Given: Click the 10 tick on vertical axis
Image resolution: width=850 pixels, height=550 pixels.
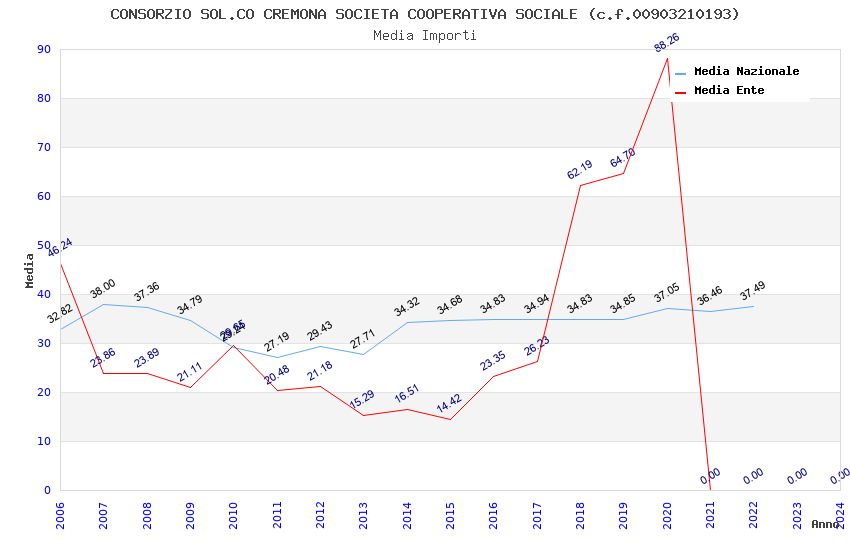Looking at the screenshot, I should pyautogui.click(x=44, y=441).
